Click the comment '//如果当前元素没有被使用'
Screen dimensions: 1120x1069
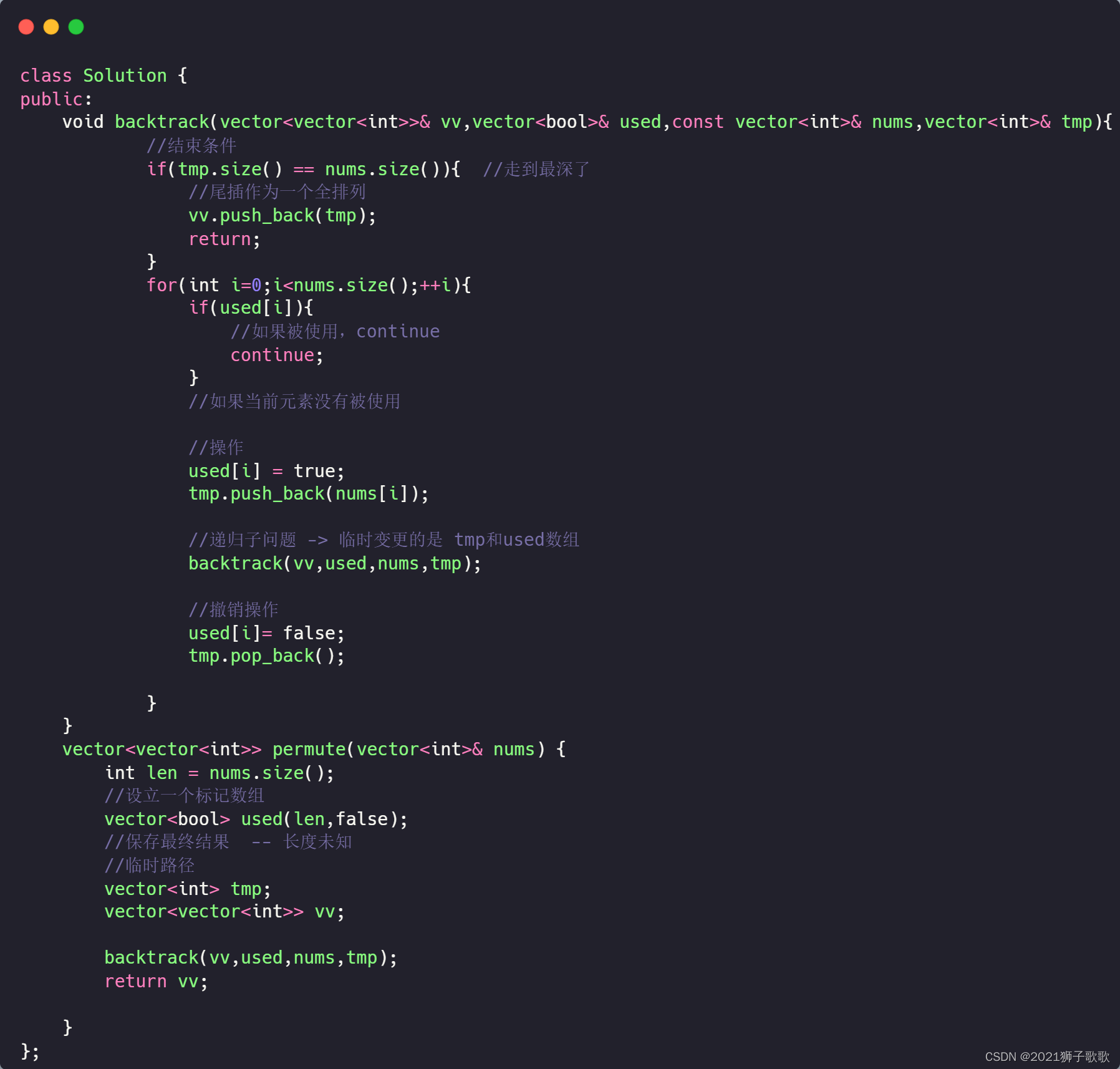click(294, 401)
